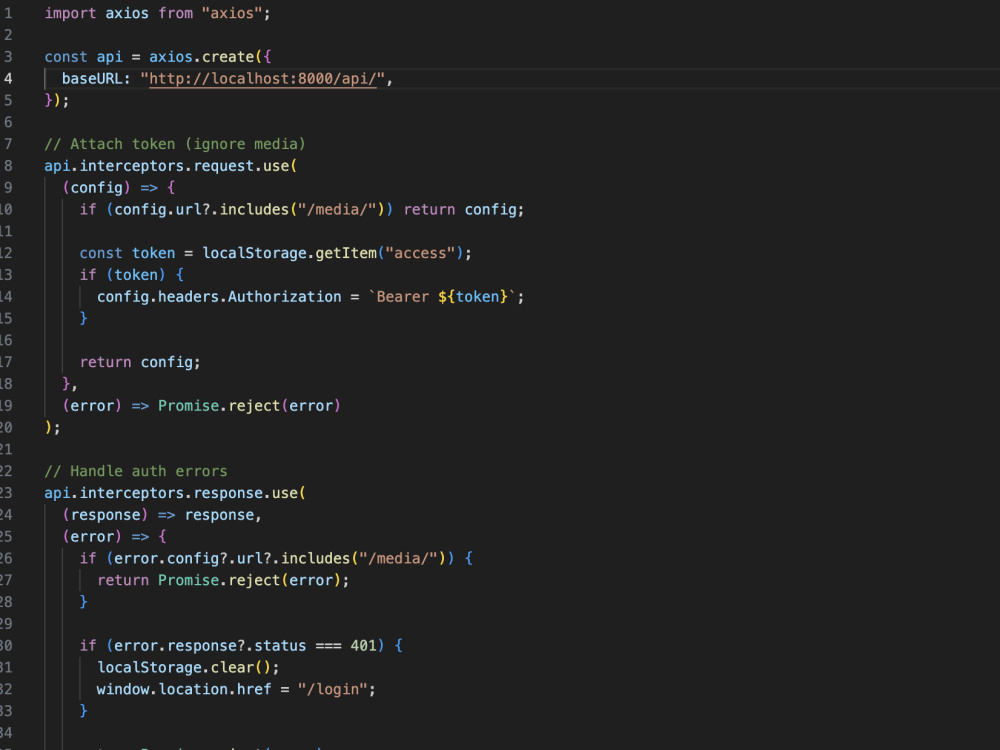The image size is (1000, 750).
Task: Click 'api.interceptors.request.use(' text
Action: click(170, 166)
